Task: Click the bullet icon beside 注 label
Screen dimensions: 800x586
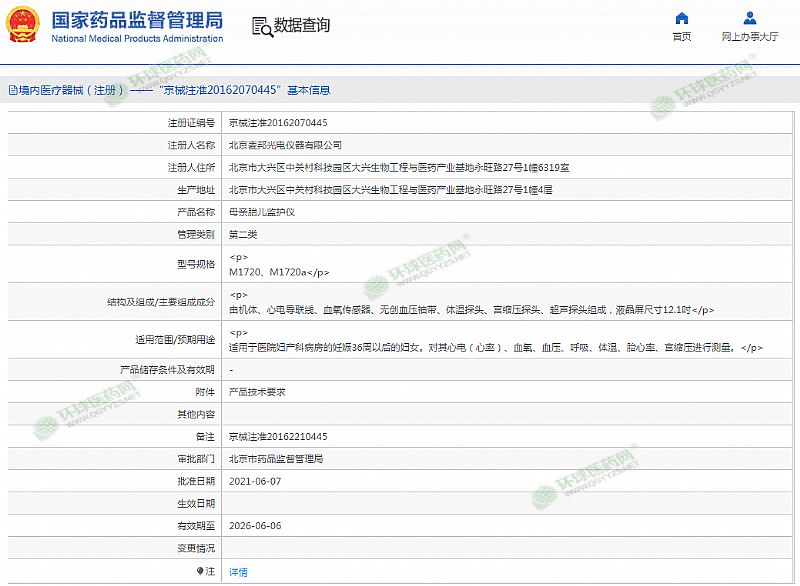Action: [x=199, y=572]
